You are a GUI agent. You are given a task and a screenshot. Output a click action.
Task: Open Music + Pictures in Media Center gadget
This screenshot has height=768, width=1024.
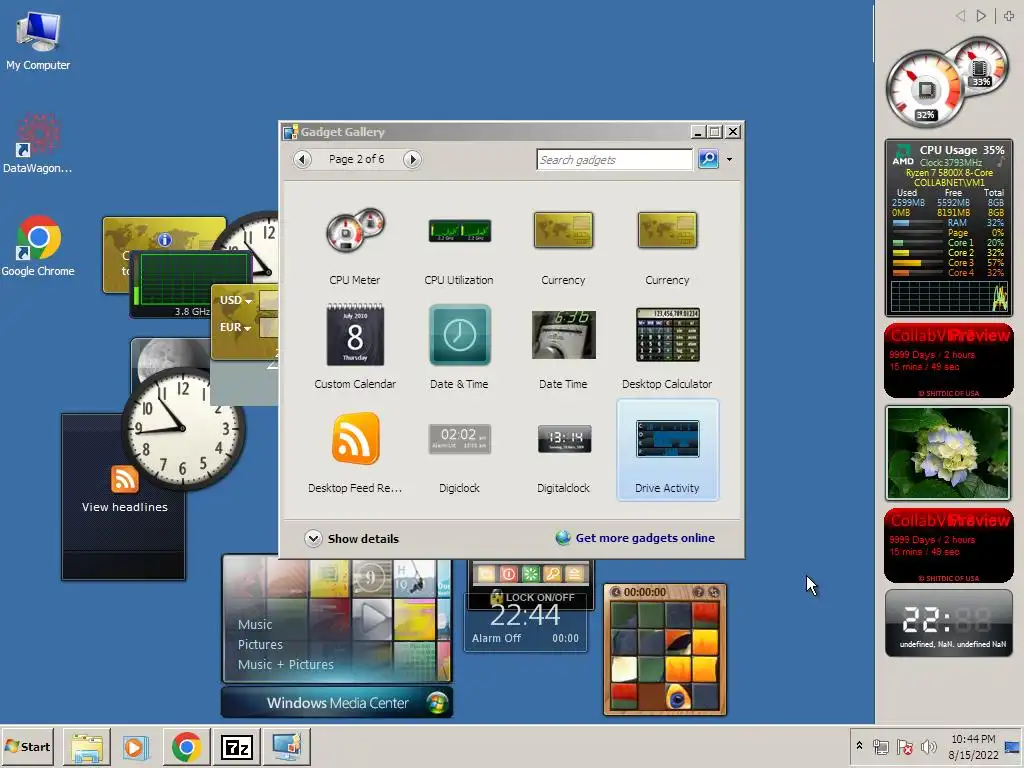click(x=285, y=664)
